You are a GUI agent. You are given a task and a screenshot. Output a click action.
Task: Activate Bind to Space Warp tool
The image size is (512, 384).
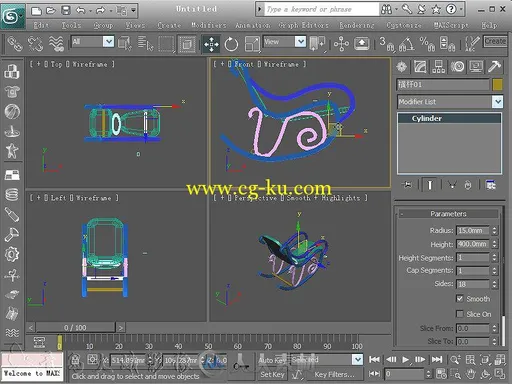pos(56,44)
